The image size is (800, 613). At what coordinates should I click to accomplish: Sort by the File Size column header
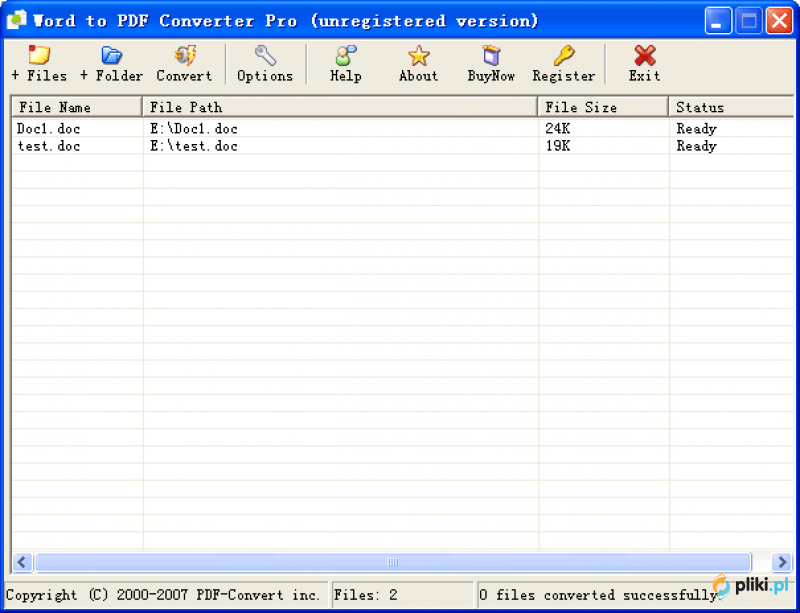(603, 107)
